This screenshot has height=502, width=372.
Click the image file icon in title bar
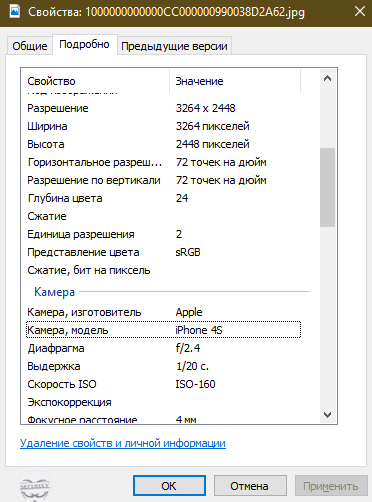(x=15, y=12)
